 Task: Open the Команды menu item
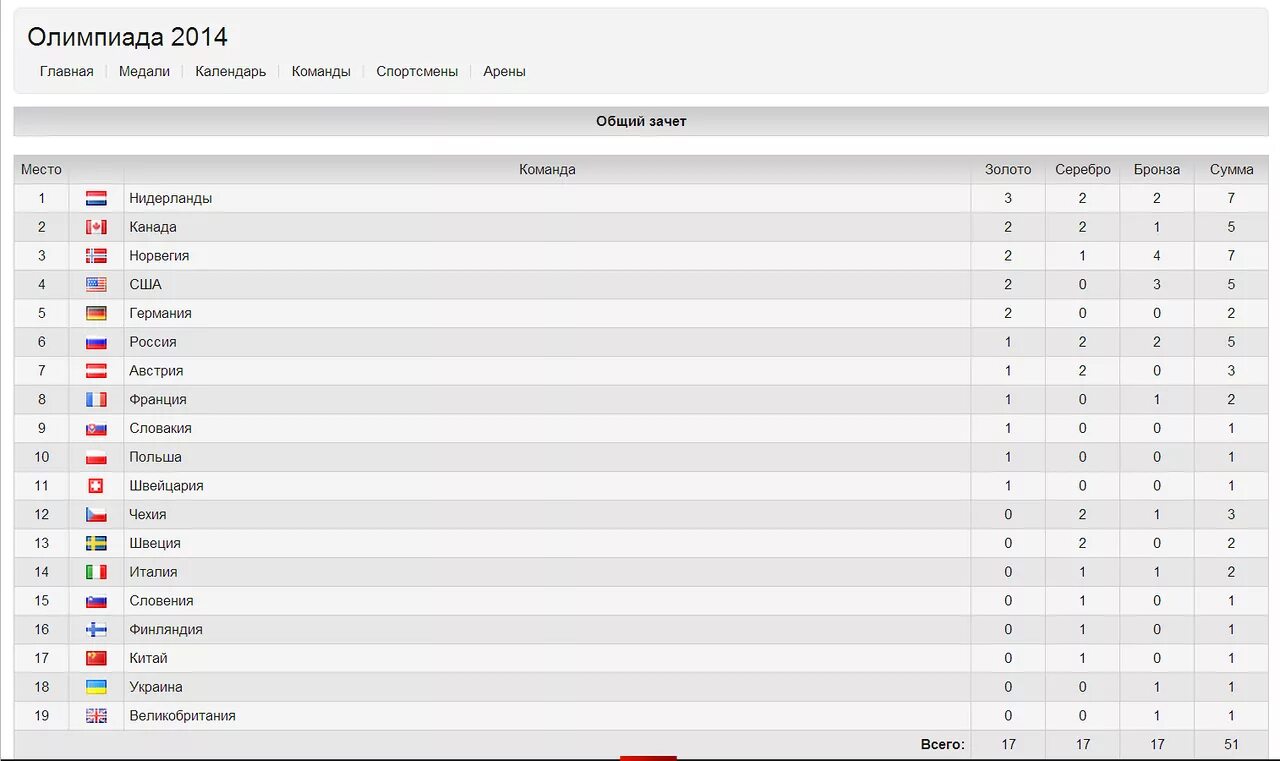321,71
